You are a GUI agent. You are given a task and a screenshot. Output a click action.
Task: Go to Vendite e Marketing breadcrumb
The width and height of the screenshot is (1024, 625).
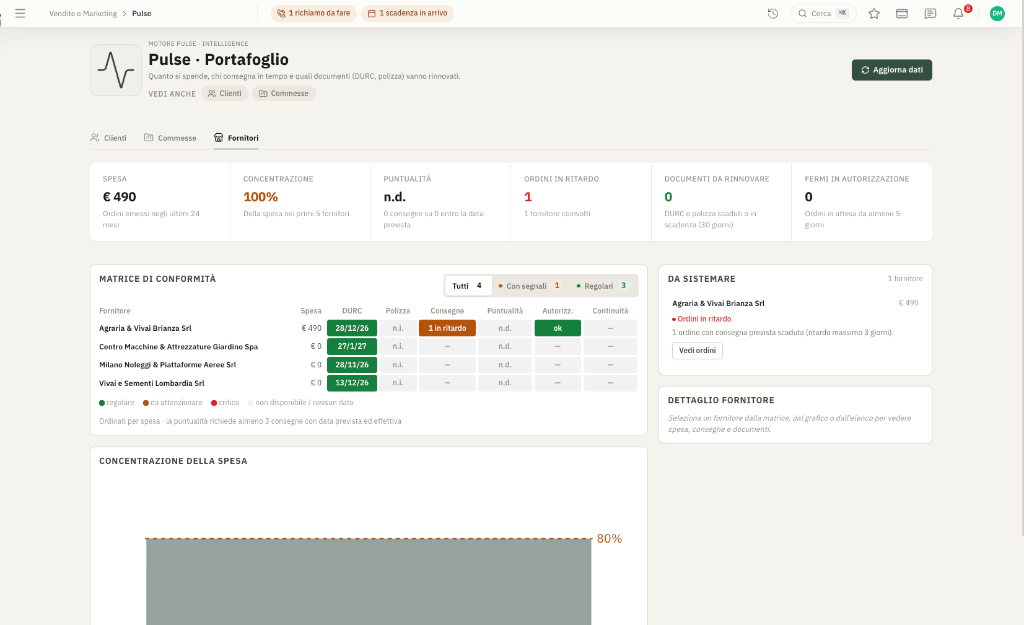(83, 13)
